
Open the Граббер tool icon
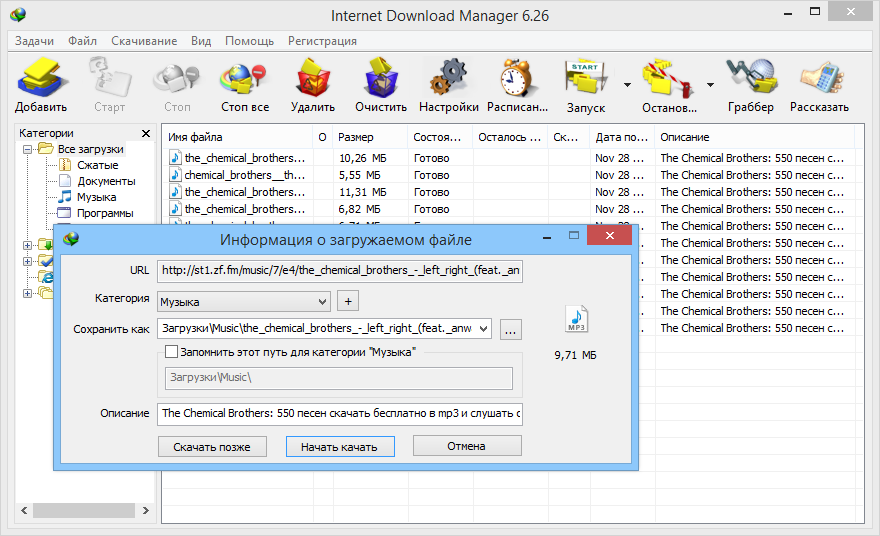751,76
